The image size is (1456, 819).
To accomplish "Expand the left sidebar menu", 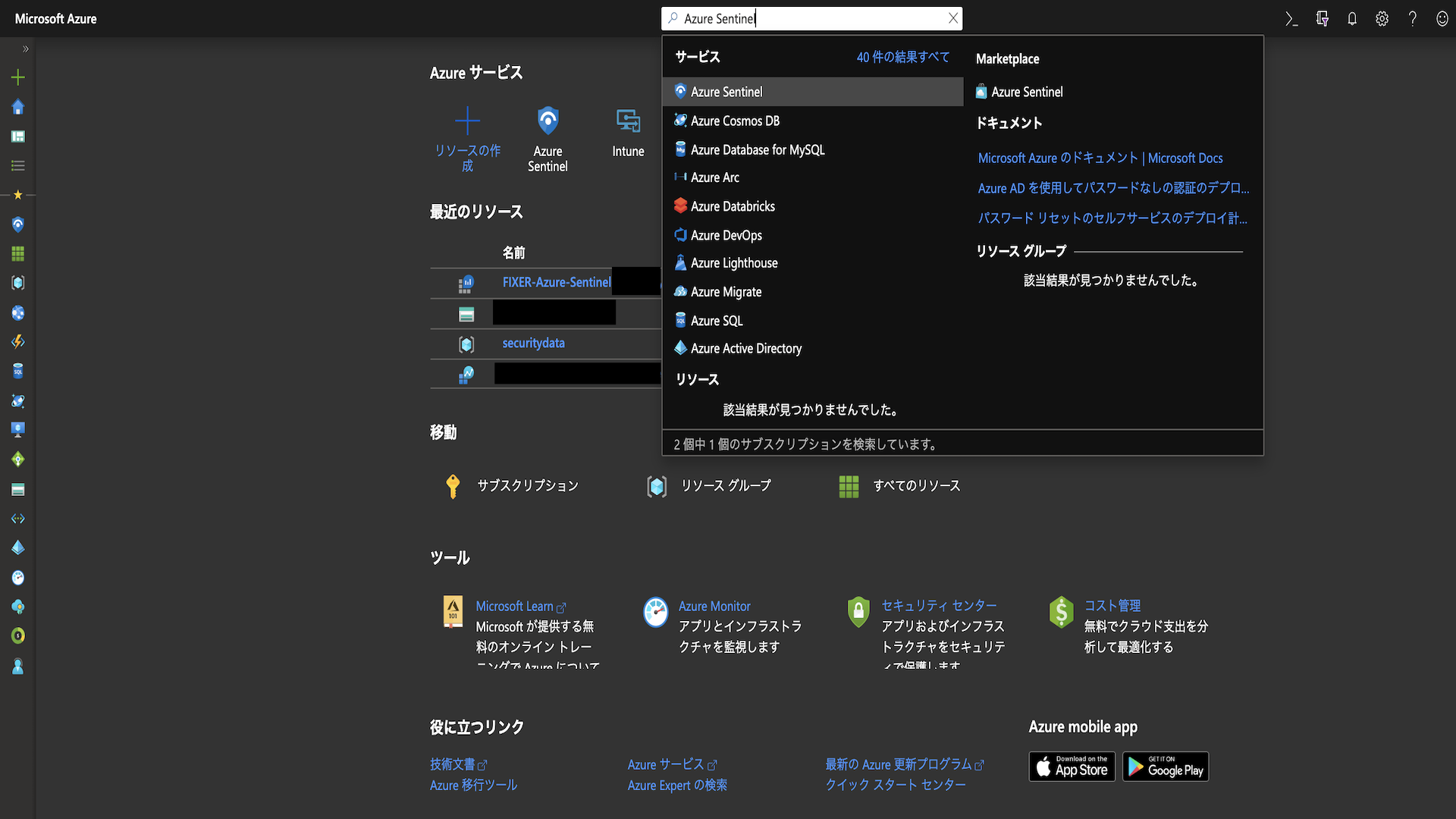I will (26, 49).
